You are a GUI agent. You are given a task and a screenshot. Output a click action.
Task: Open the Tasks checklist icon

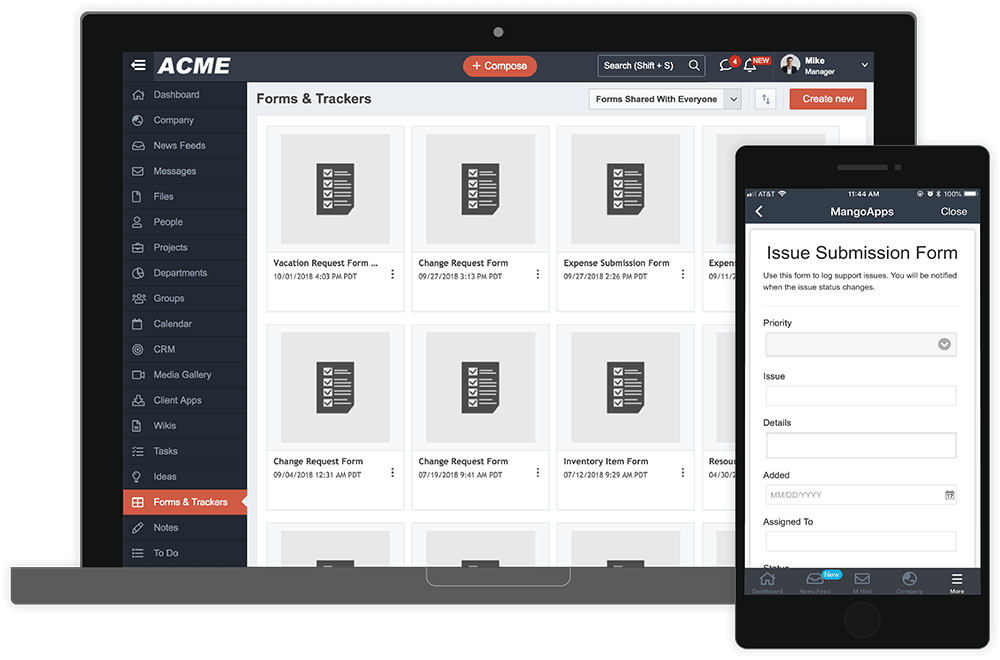(138, 451)
